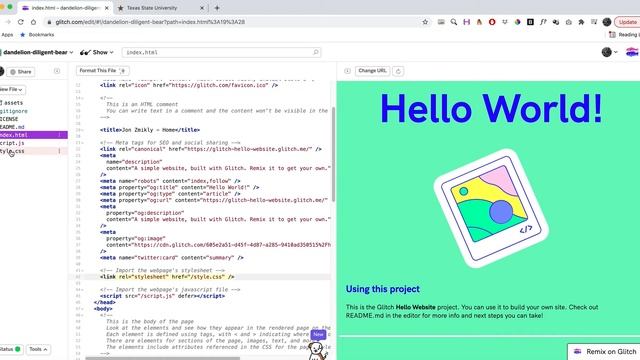
Task: Click the Bookmarks star folder
Action: point(37,35)
